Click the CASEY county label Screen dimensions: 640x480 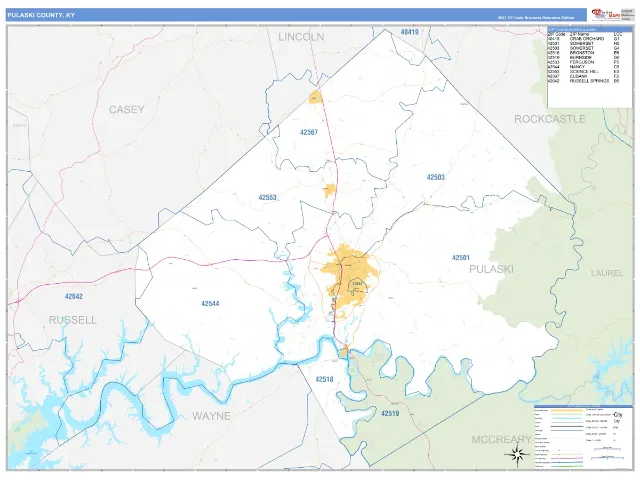pyautogui.click(x=127, y=109)
